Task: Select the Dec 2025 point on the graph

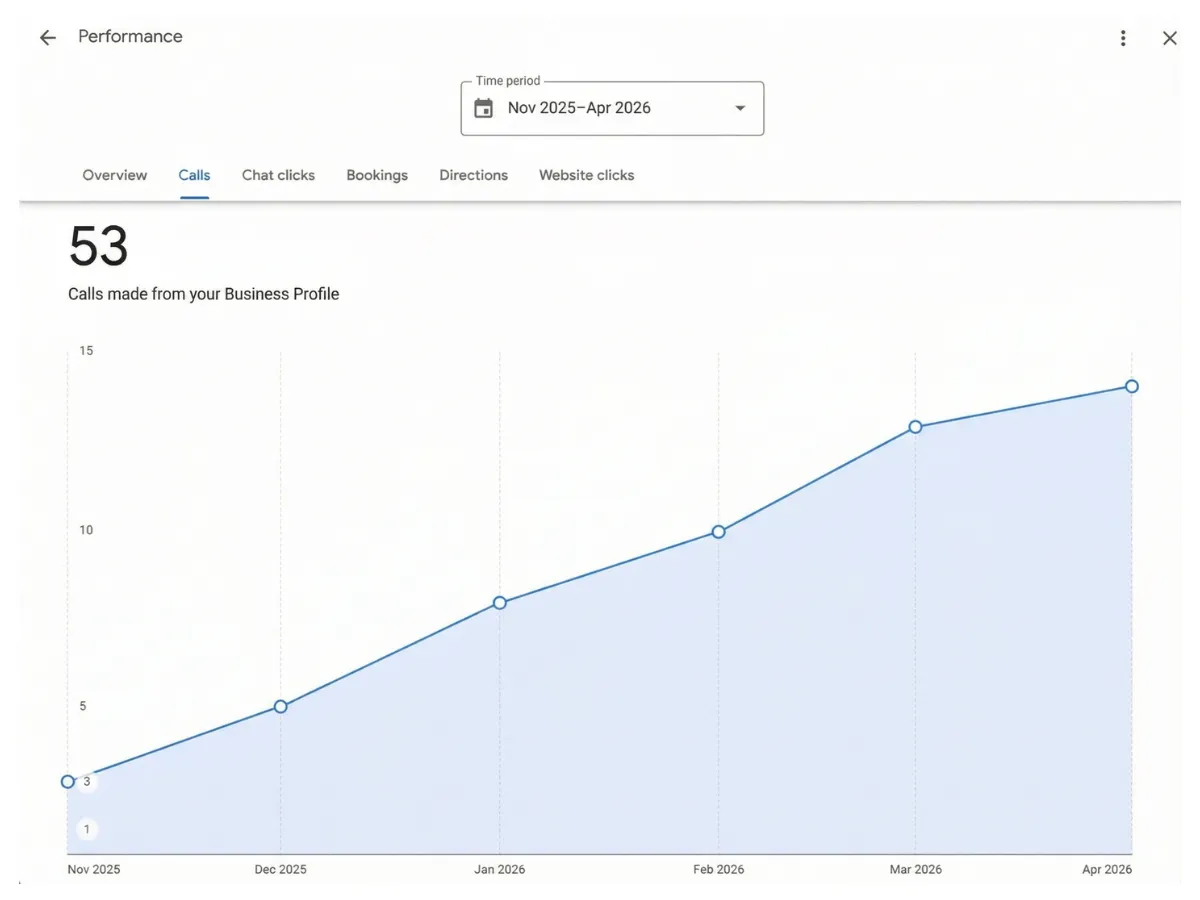Action: point(281,707)
